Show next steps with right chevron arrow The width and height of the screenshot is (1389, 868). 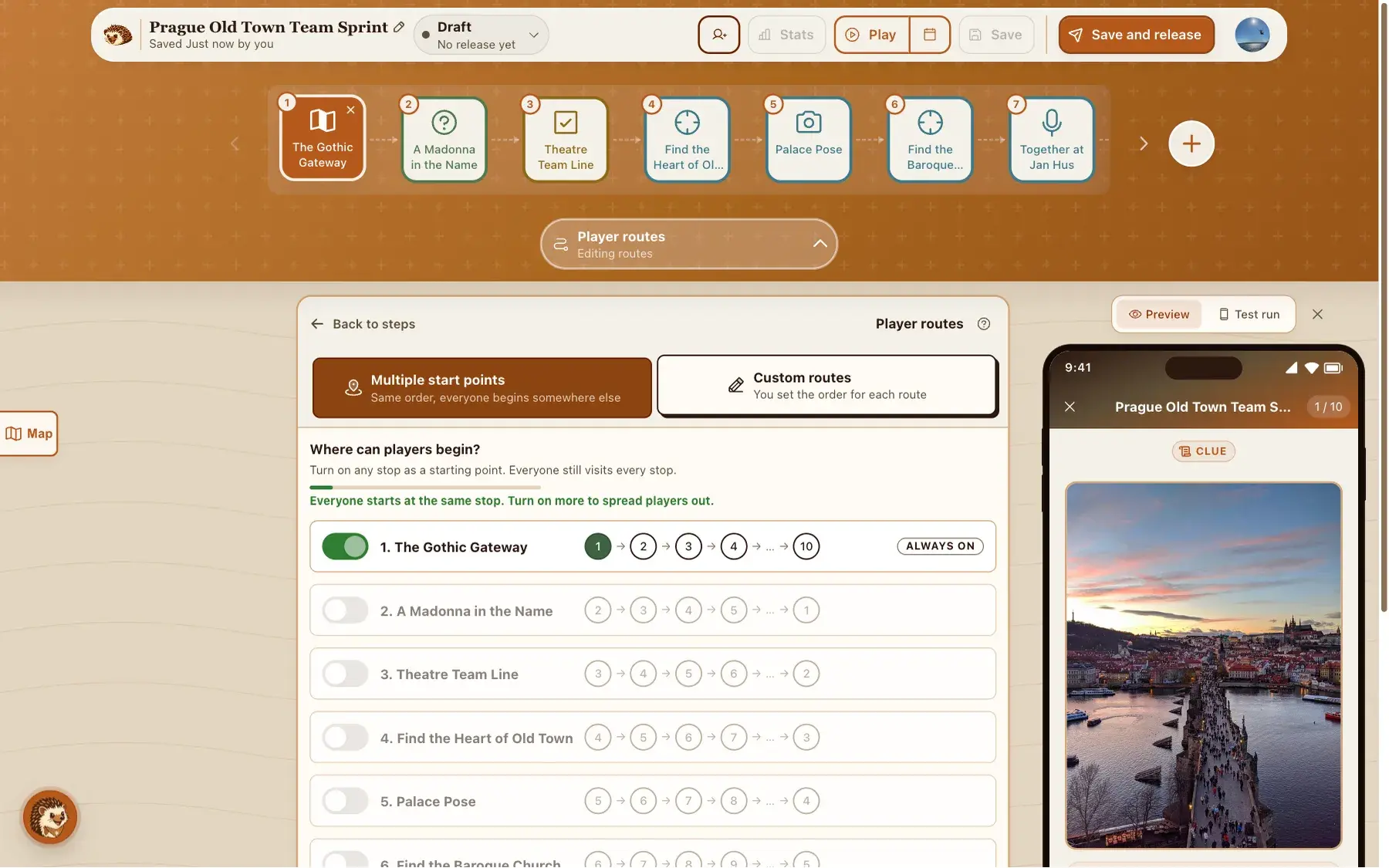pos(1144,144)
